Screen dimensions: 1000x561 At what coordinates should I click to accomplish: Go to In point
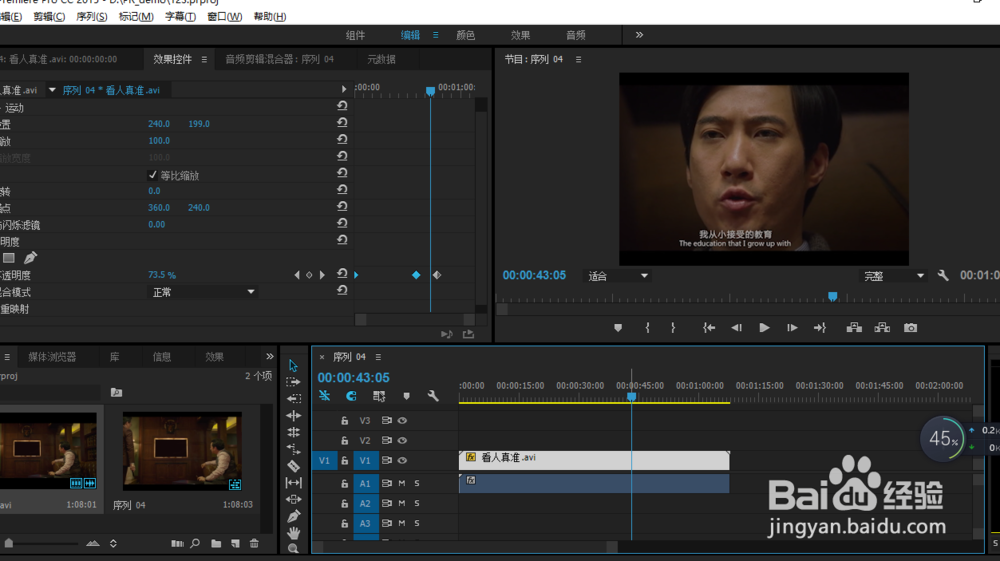tap(709, 328)
